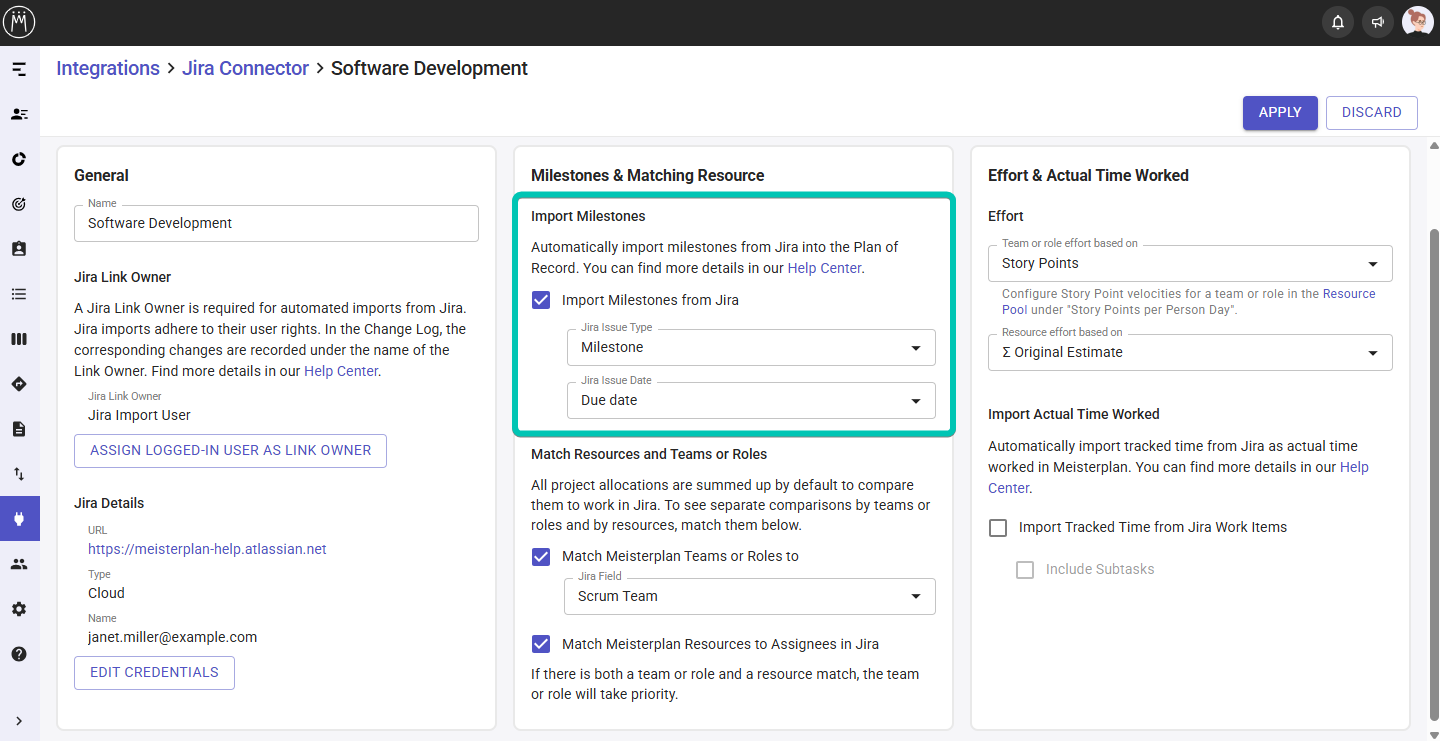The image size is (1440, 741).
Task: Open the Jira Issue Type dropdown
Action: [751, 347]
